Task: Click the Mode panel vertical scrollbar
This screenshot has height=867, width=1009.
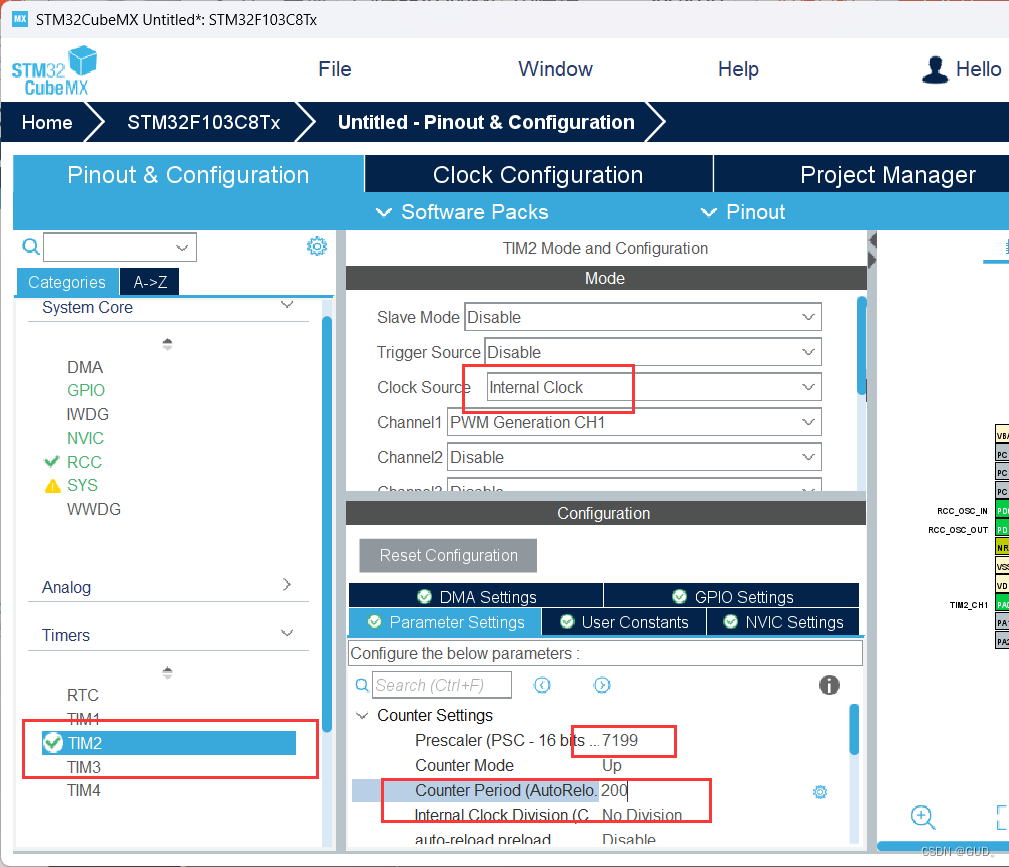Action: click(x=862, y=345)
